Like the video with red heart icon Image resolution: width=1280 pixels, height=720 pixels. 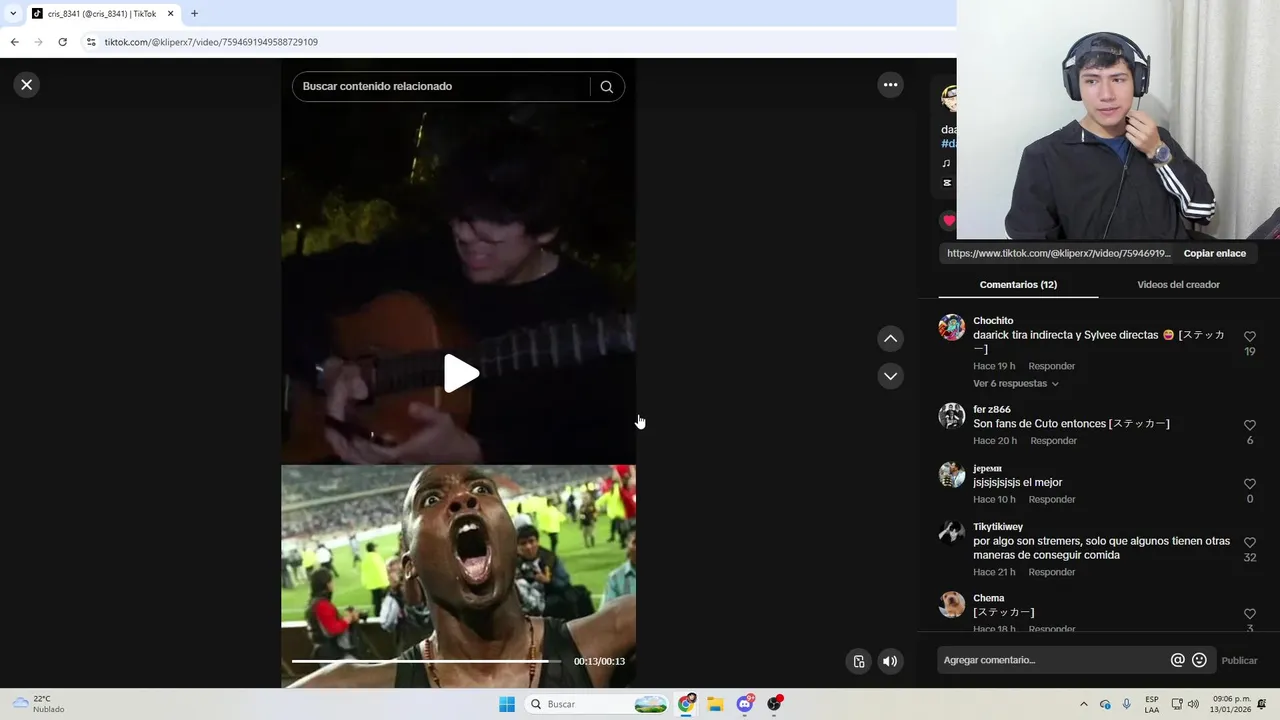(x=949, y=221)
